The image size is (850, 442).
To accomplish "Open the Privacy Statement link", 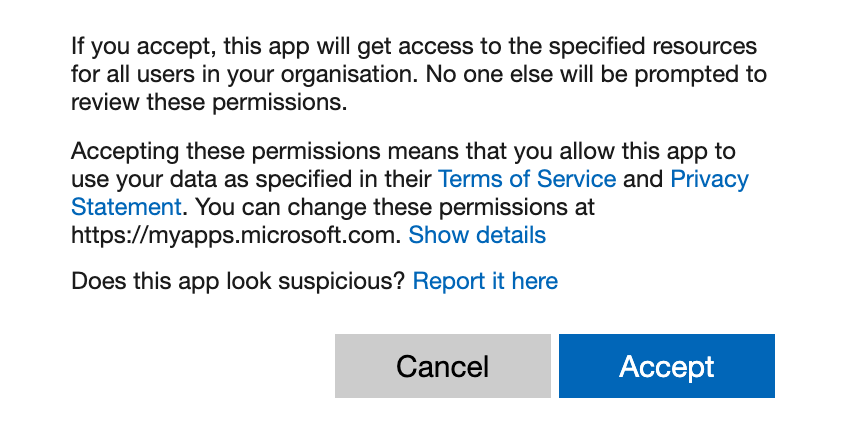I will pyautogui.click(x=709, y=179).
